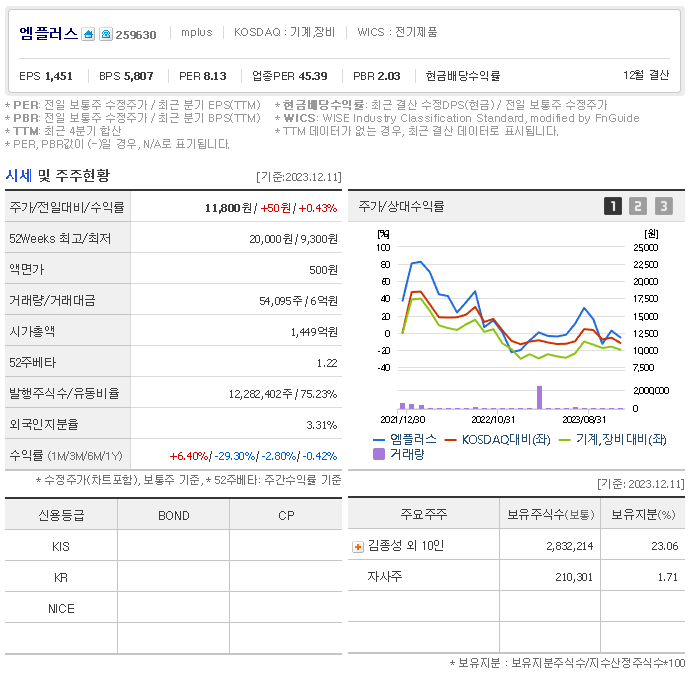Toggle the KOSDAQ대비(좌) legend entry
Screen dimensions: 691x676
[498, 439]
